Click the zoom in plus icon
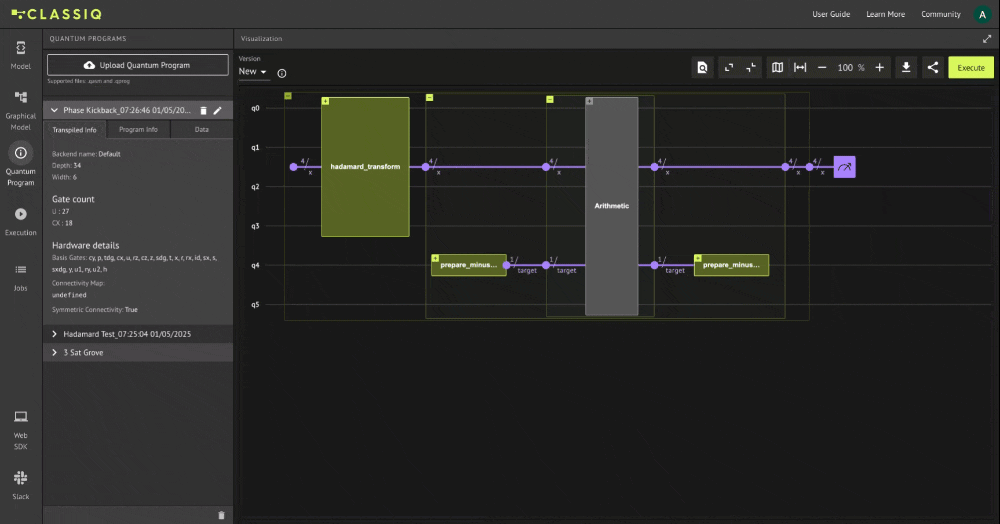 (x=880, y=67)
